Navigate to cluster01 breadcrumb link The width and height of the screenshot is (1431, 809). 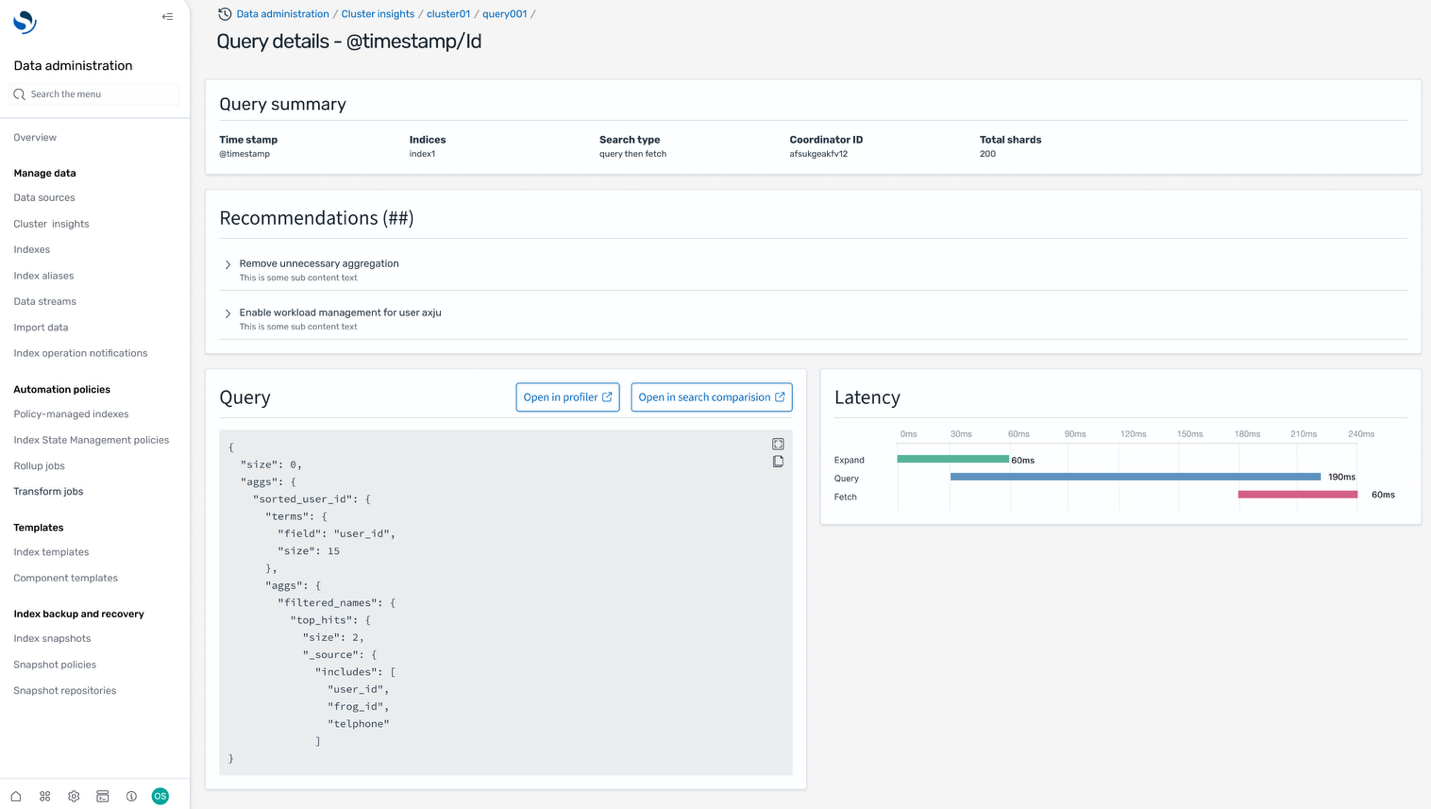[x=448, y=14]
